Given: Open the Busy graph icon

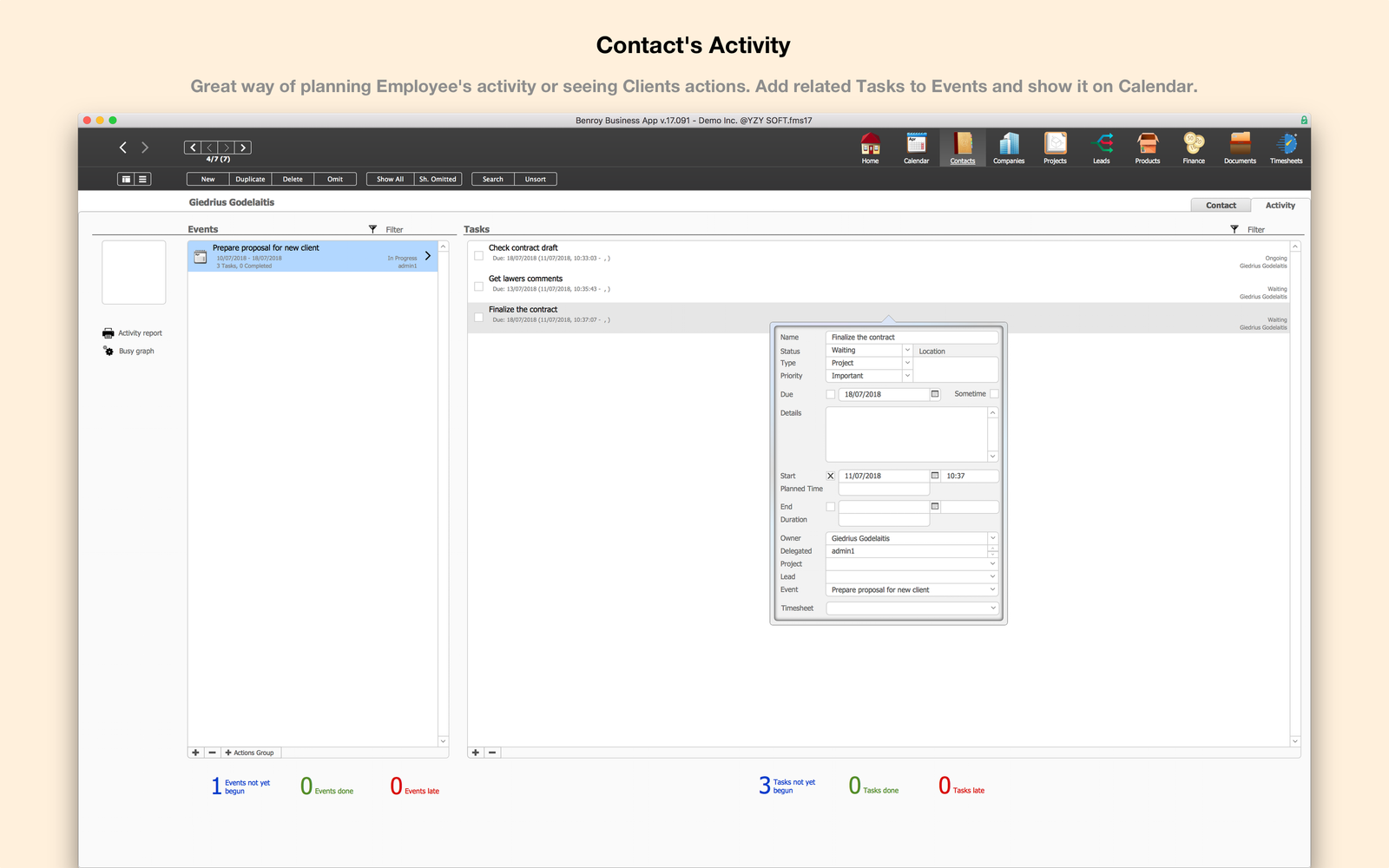Looking at the screenshot, I should click(x=109, y=352).
